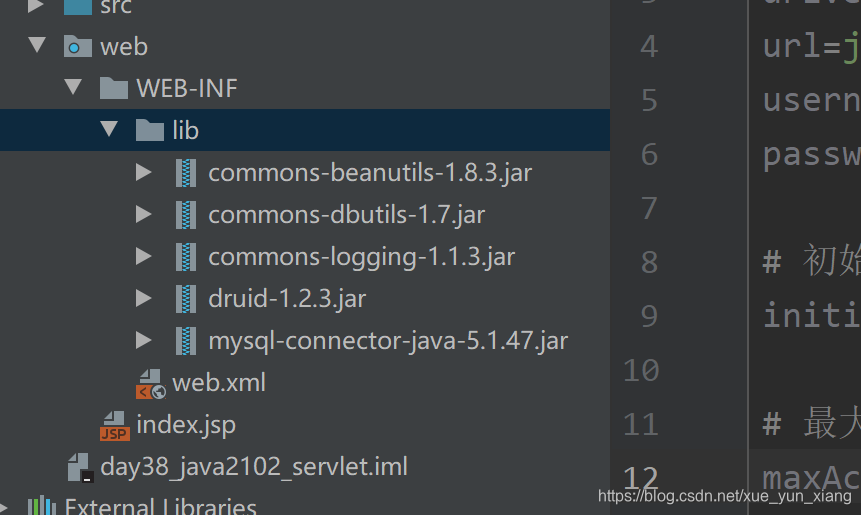Select the WEB-INF folder name
Image resolution: width=861 pixels, height=515 pixels.
(x=187, y=88)
